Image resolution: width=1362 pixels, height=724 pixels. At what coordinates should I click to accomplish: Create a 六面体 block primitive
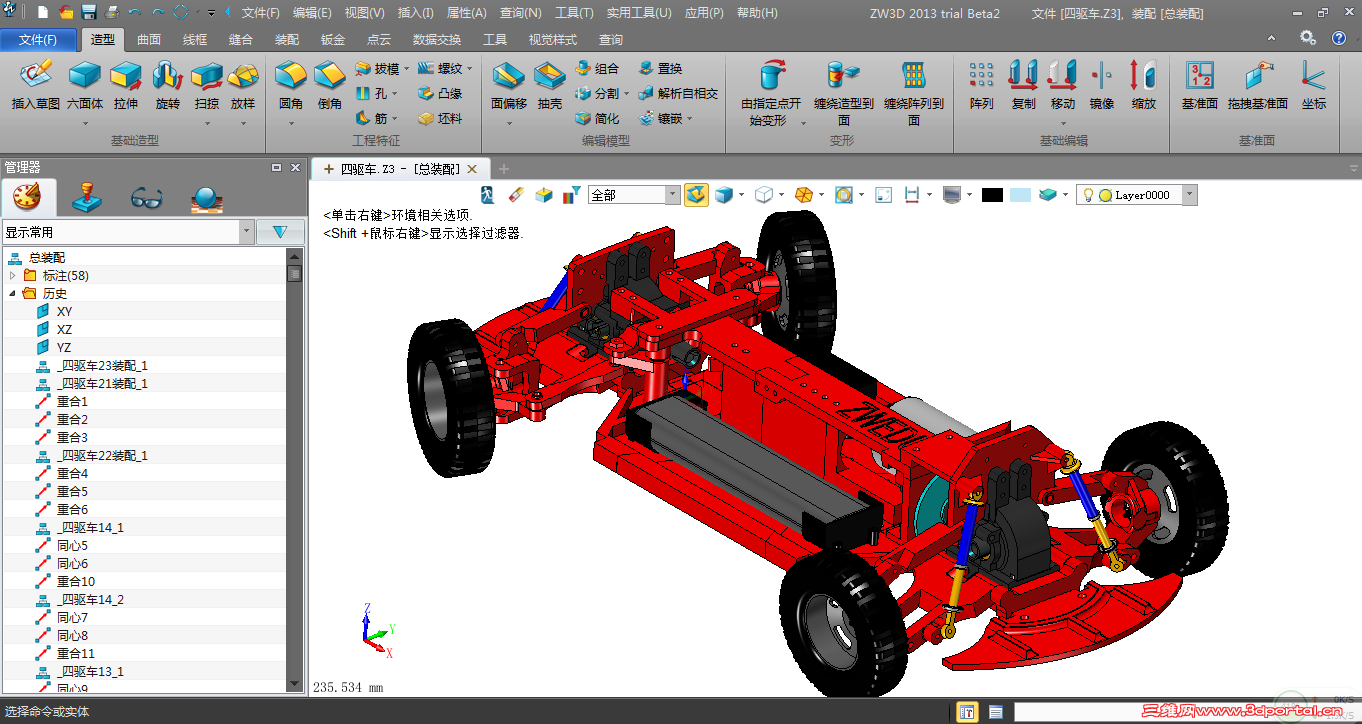85,85
